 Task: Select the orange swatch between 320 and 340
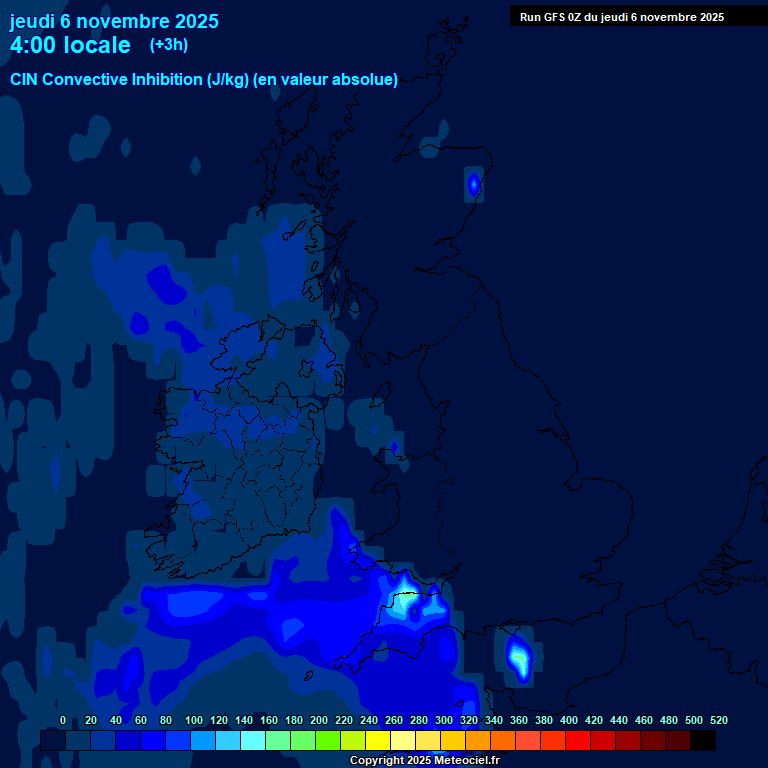(x=478, y=740)
